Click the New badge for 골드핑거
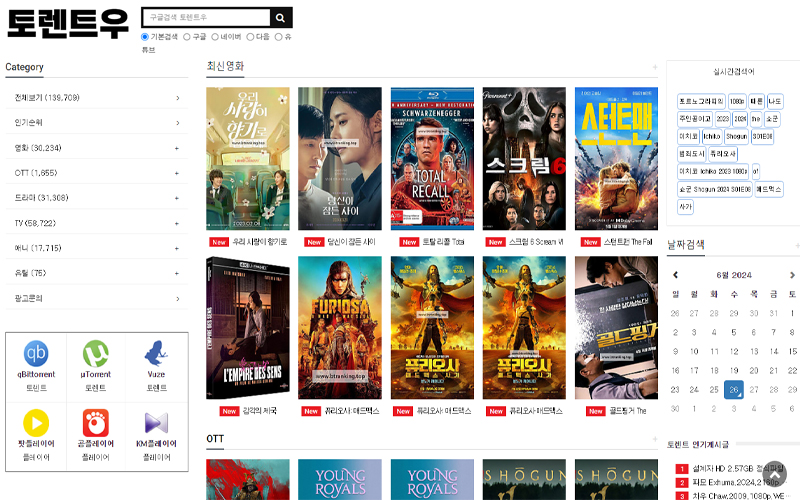Screen dimensions: 800x500 (595, 411)
